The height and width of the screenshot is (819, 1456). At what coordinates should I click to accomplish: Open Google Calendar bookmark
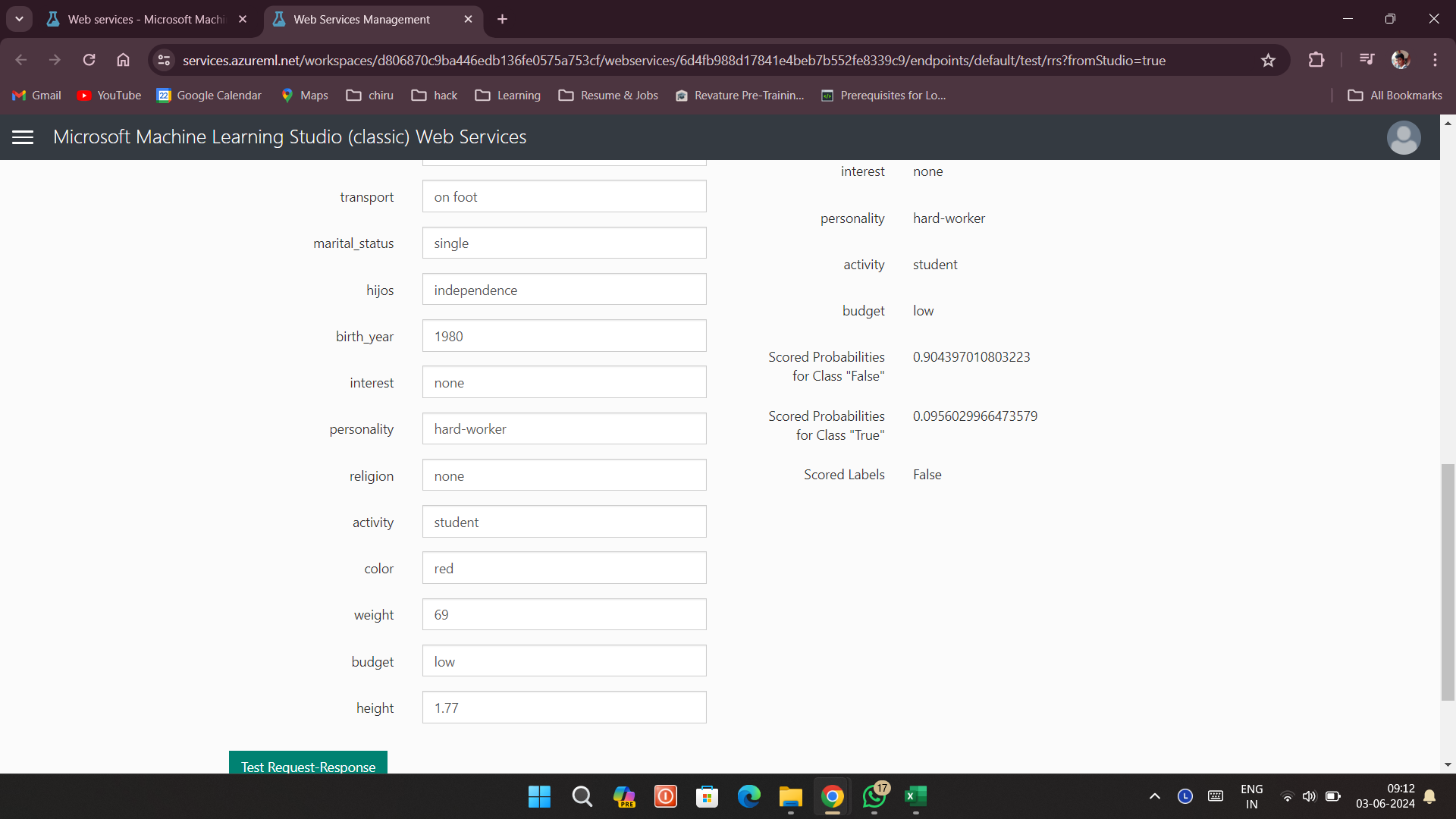click(209, 96)
